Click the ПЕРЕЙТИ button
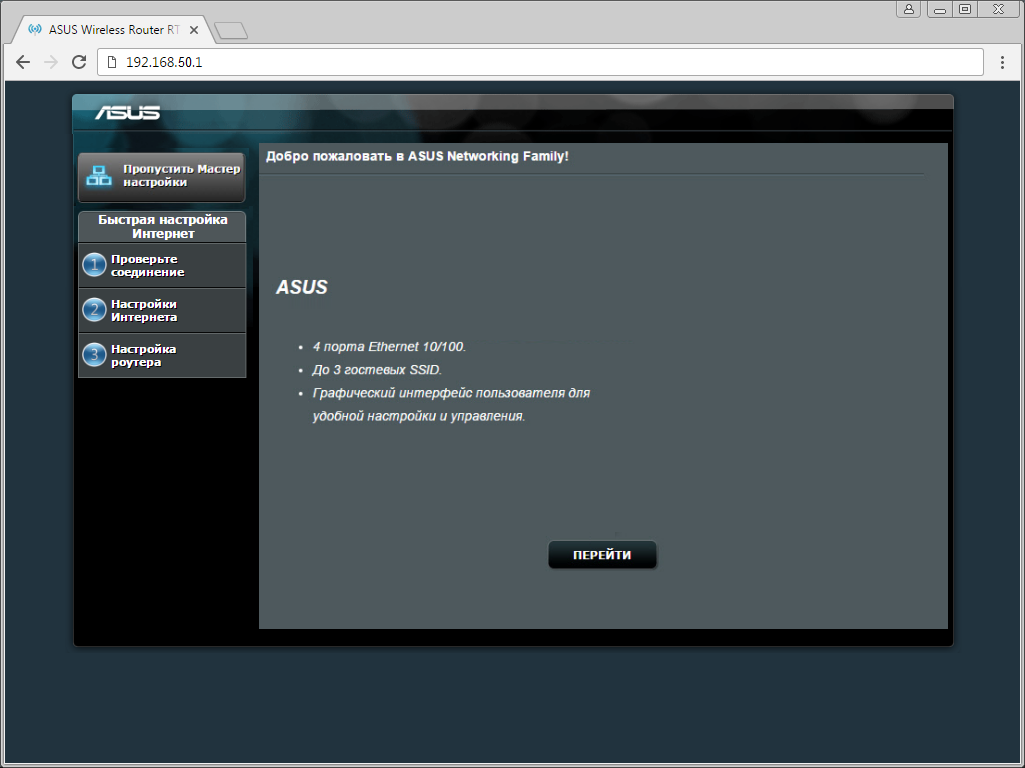The width and height of the screenshot is (1025, 768). coord(602,555)
